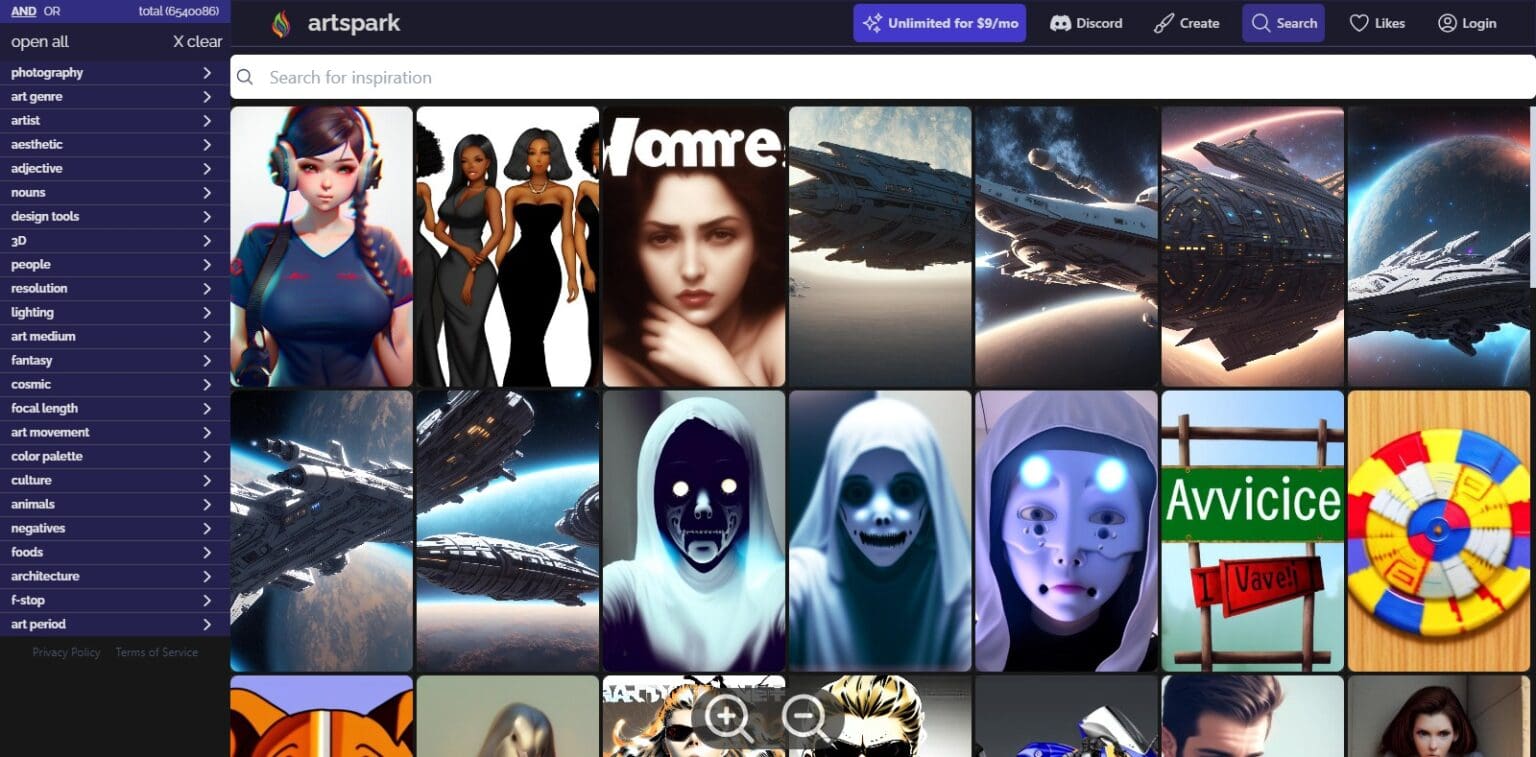Viewport: 1536px width, 757px height.
Task: Click the artspark flame logo icon
Action: 281,24
